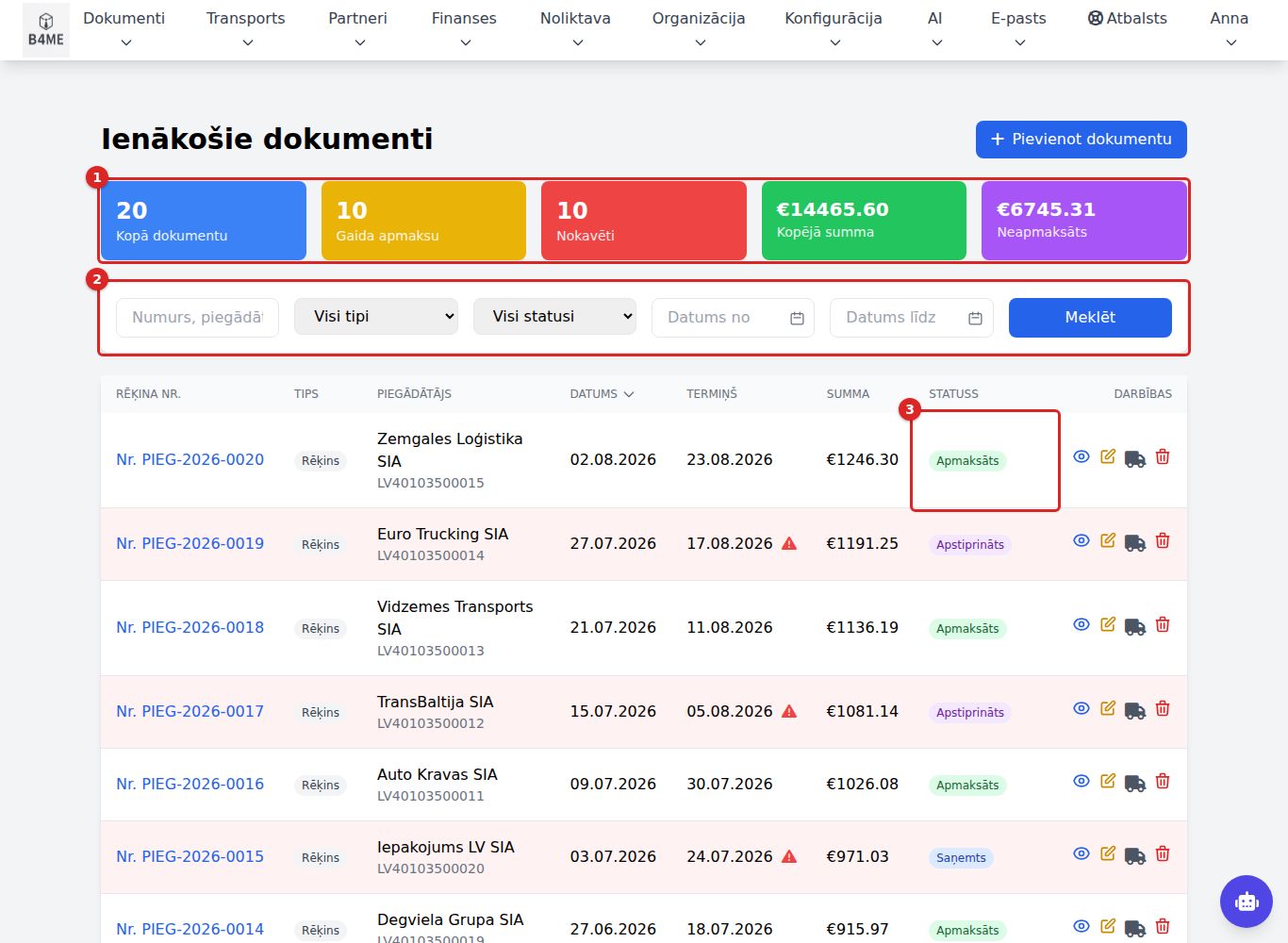Open calendar picker in Datums līdz field

975,318
